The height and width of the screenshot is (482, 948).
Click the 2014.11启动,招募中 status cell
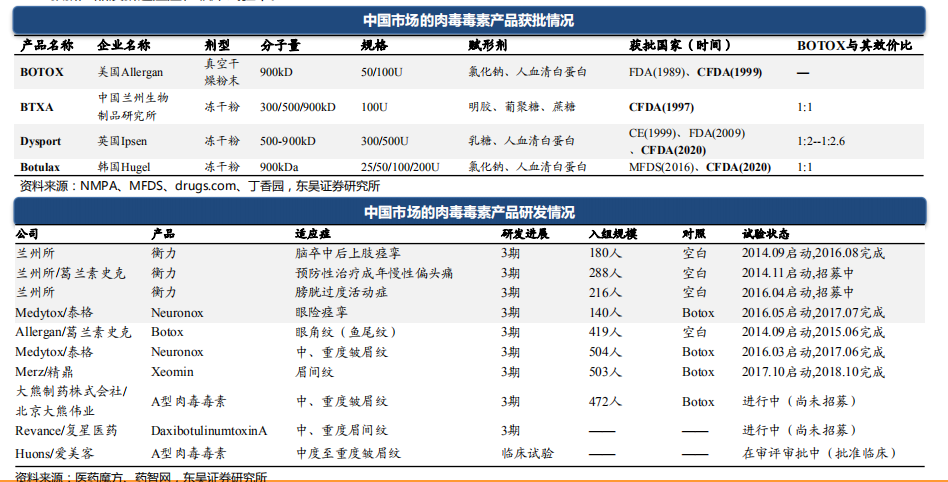pos(798,273)
